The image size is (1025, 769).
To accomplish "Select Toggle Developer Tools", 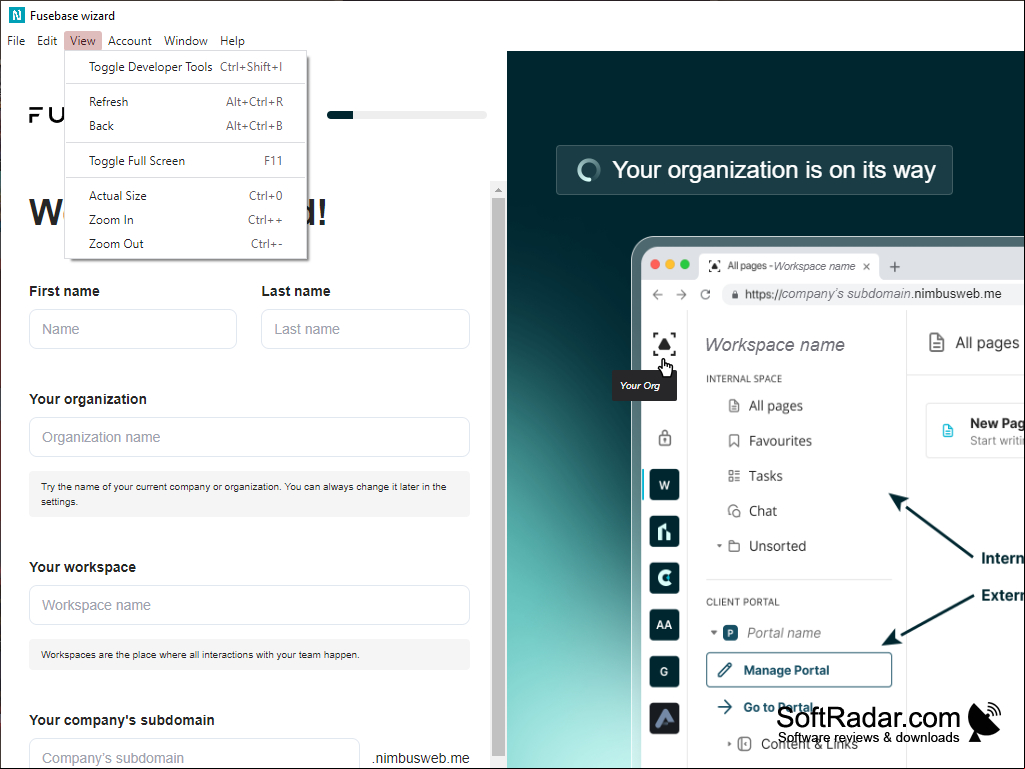I will point(186,67).
